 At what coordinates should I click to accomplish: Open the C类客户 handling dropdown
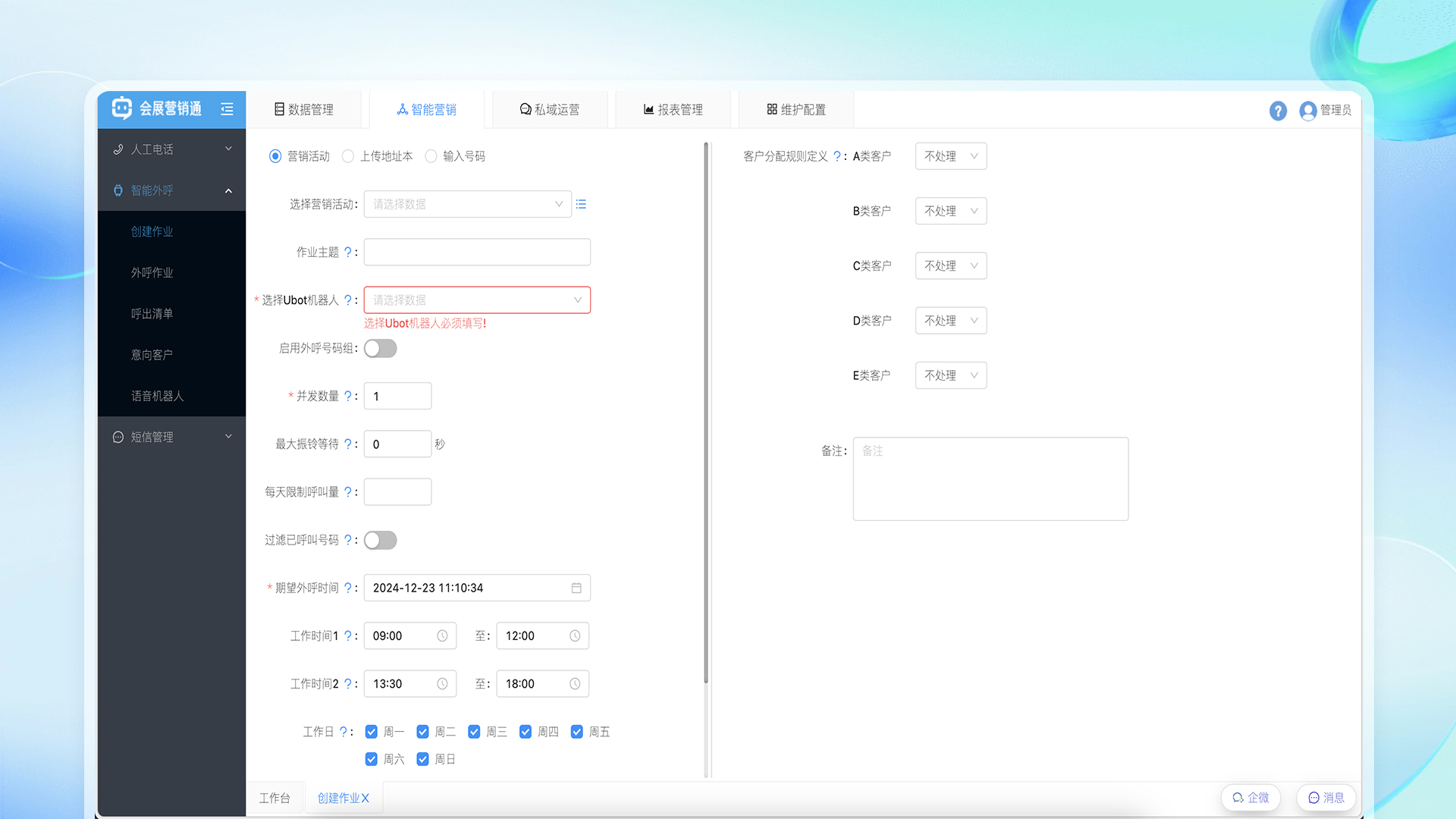point(951,266)
